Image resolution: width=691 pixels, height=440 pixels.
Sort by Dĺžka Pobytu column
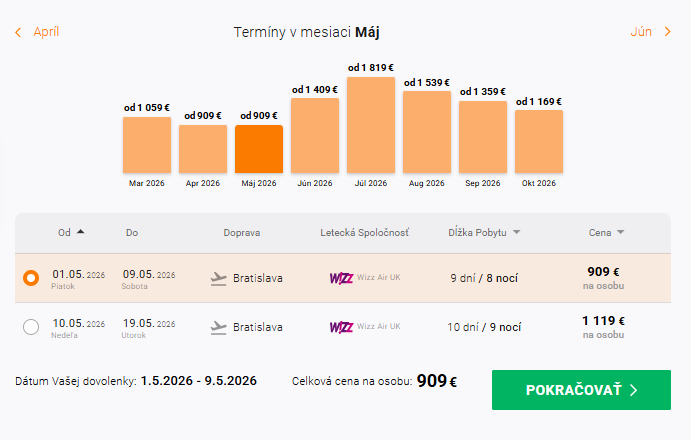516,233
